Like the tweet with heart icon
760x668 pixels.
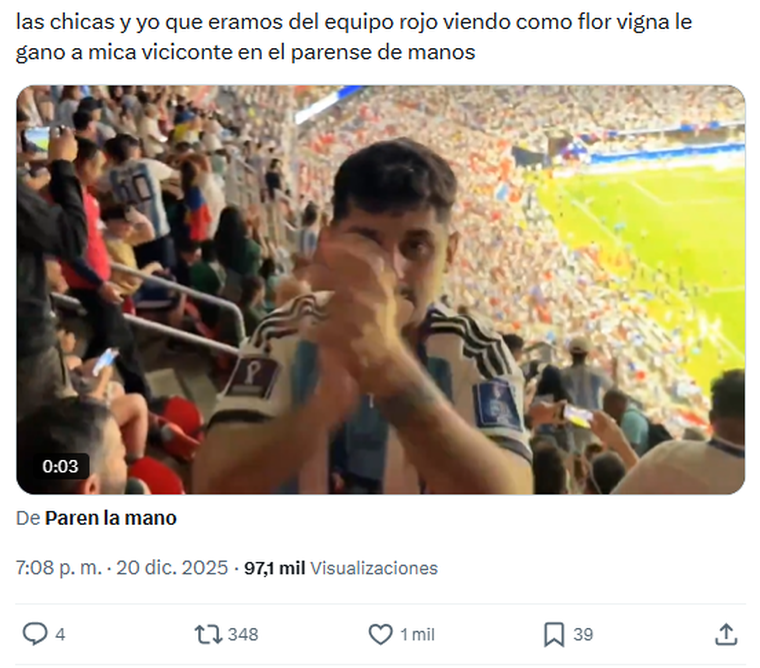(380, 634)
